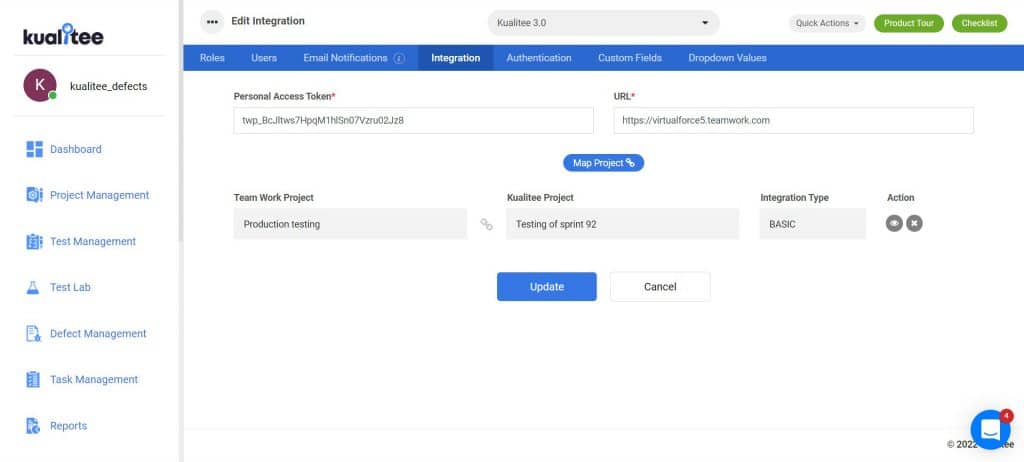1024x462 pixels.
Task: Open the chat support bubble icon
Action: pyautogui.click(x=991, y=429)
